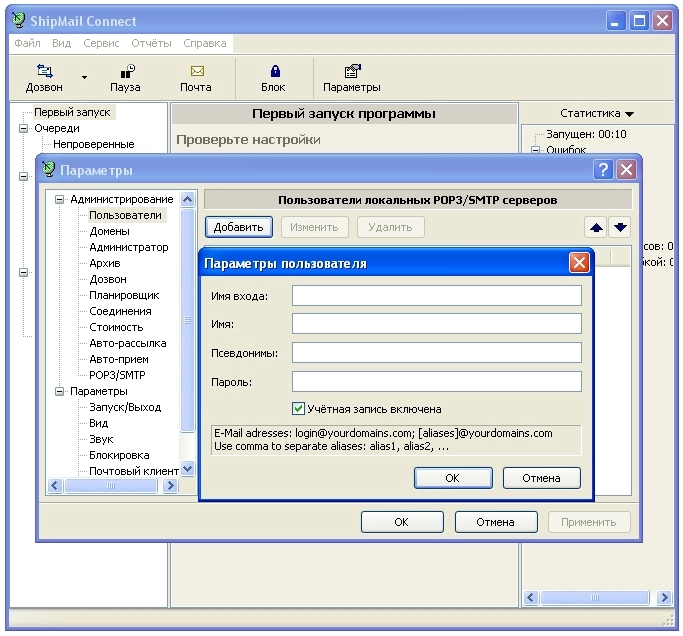Click settings tree scroll-up arrow
683x636 pixels.
[x=188, y=200]
